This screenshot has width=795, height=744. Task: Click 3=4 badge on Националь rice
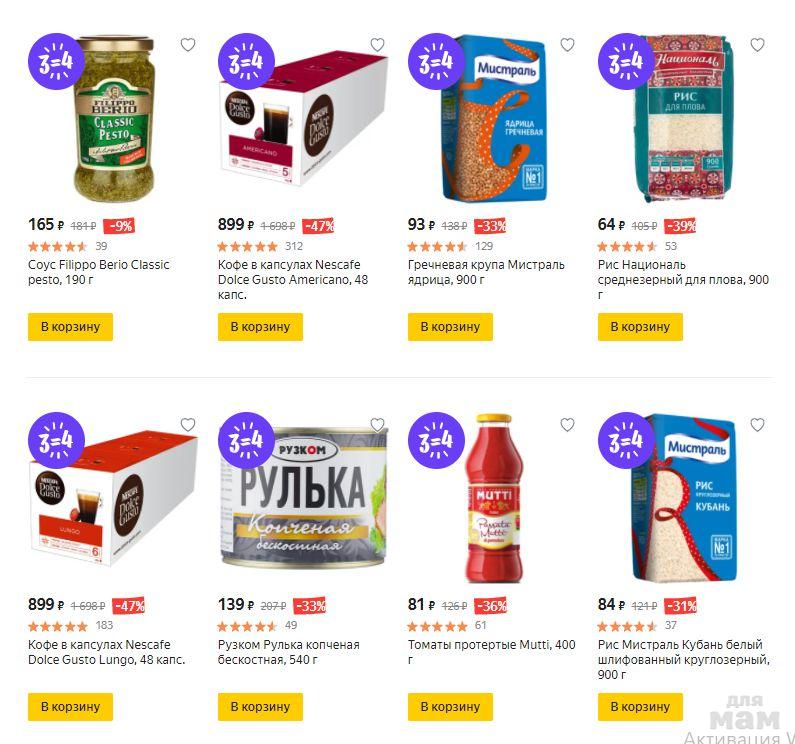point(626,61)
